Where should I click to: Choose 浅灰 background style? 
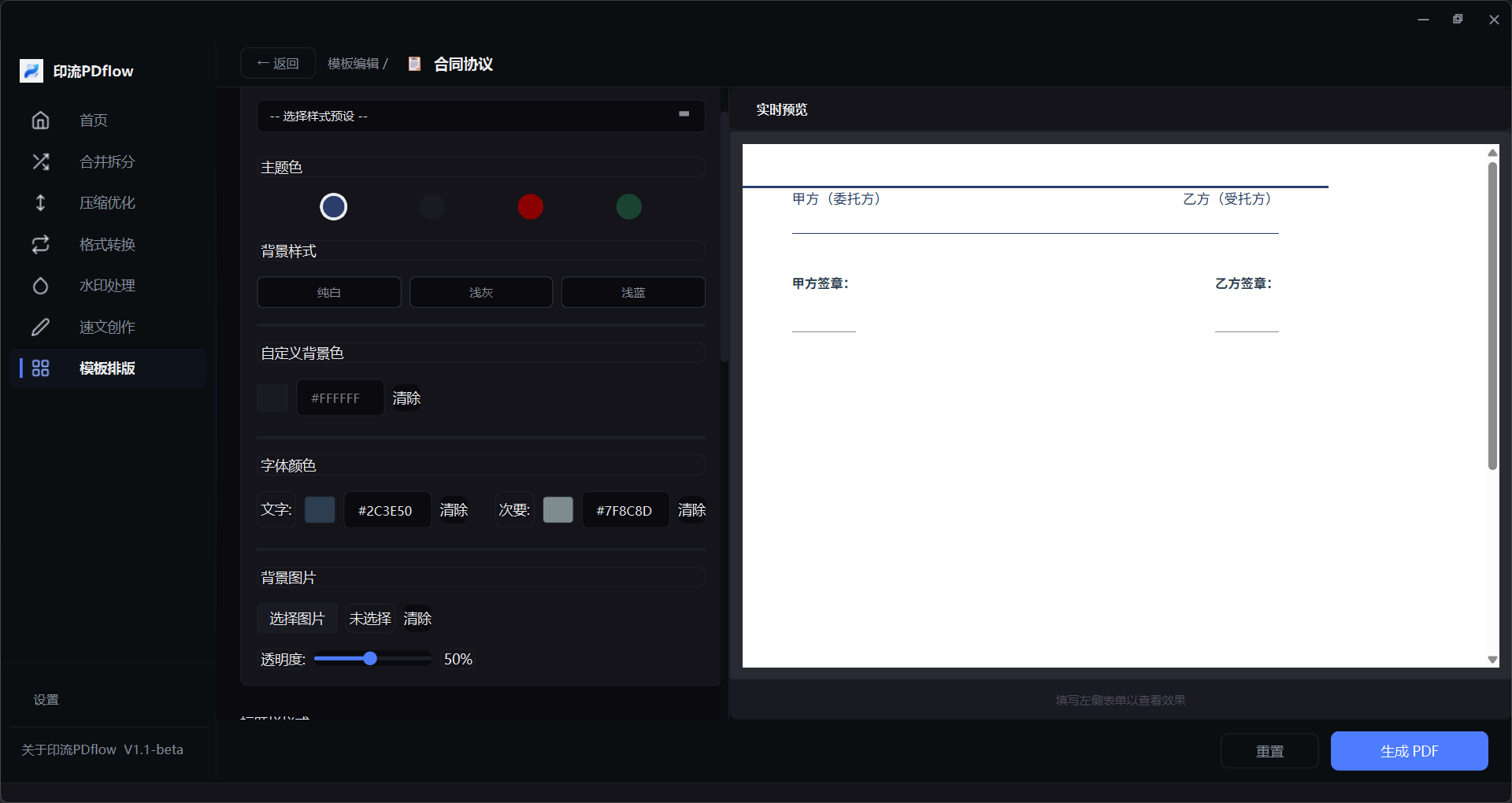481,292
